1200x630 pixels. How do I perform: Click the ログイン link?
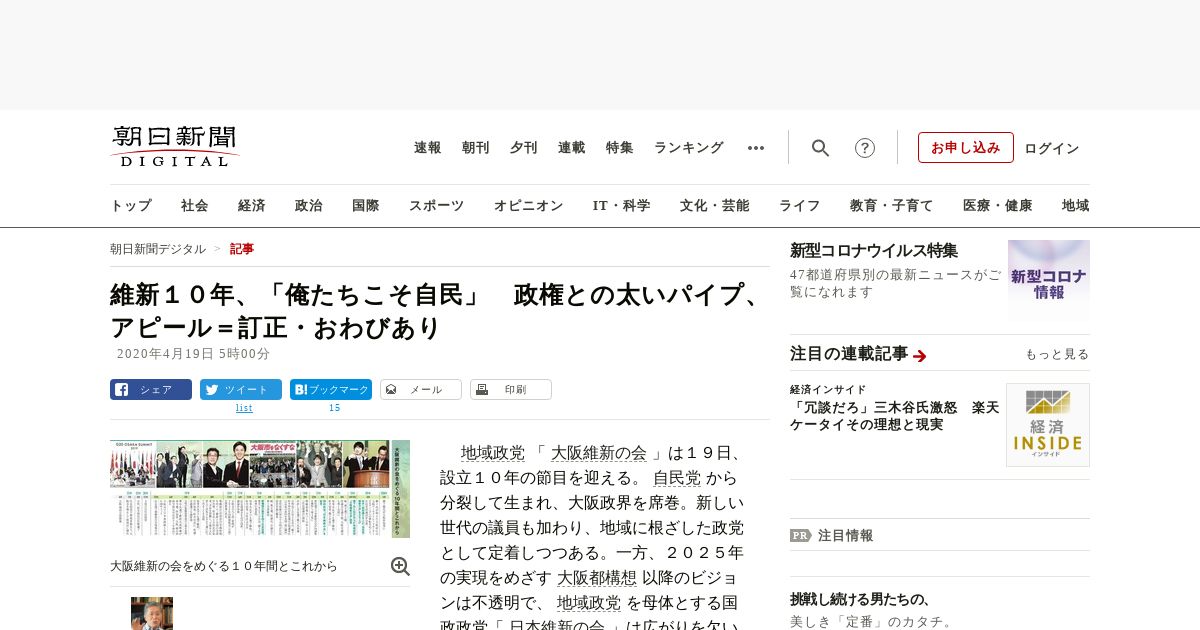tap(1052, 148)
